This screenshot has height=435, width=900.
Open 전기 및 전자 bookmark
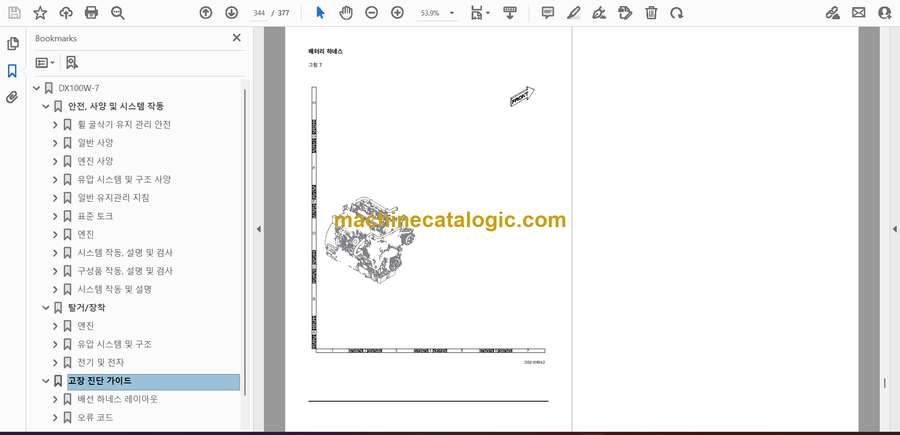[x=101, y=363]
